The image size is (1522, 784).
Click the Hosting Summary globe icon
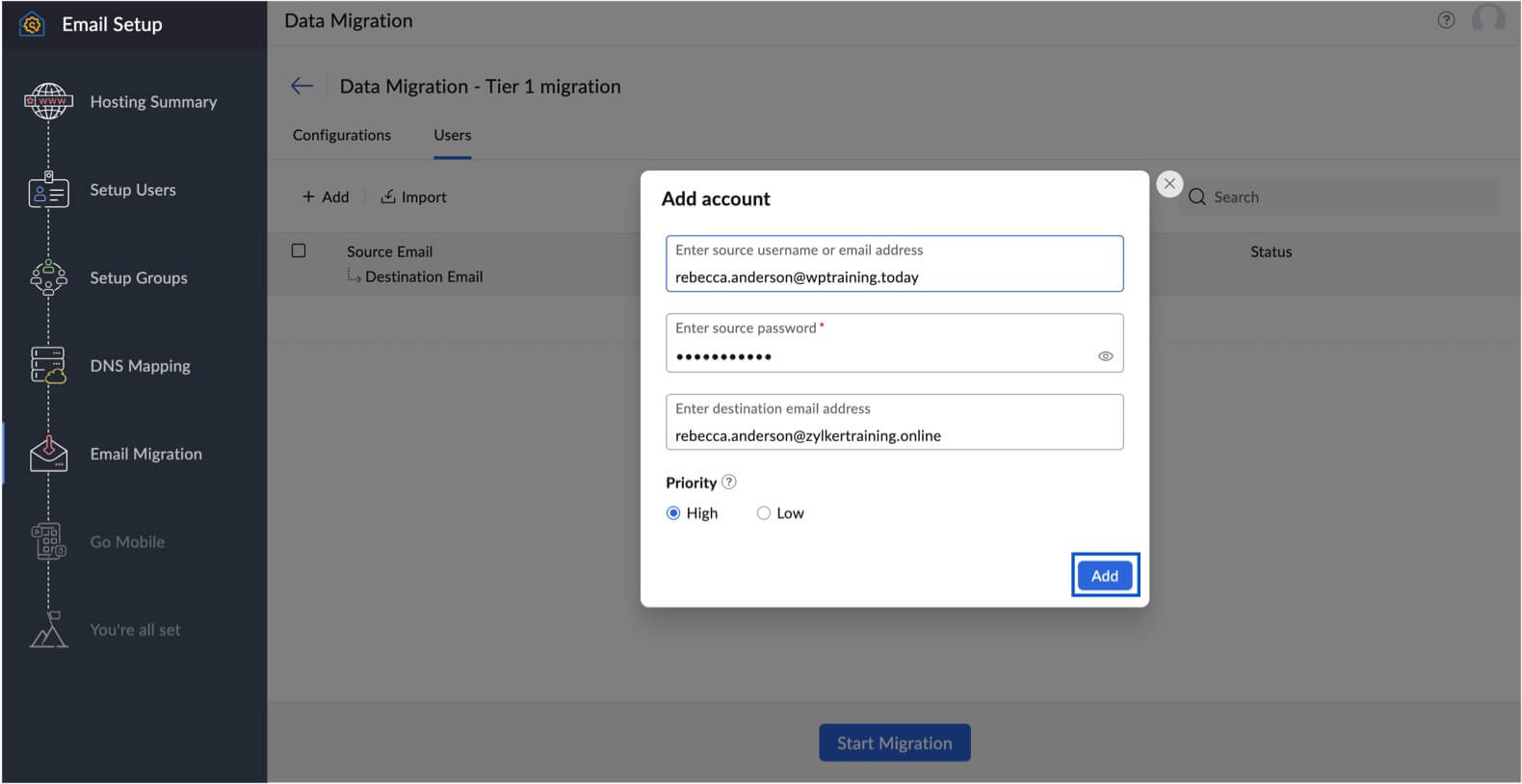48,101
